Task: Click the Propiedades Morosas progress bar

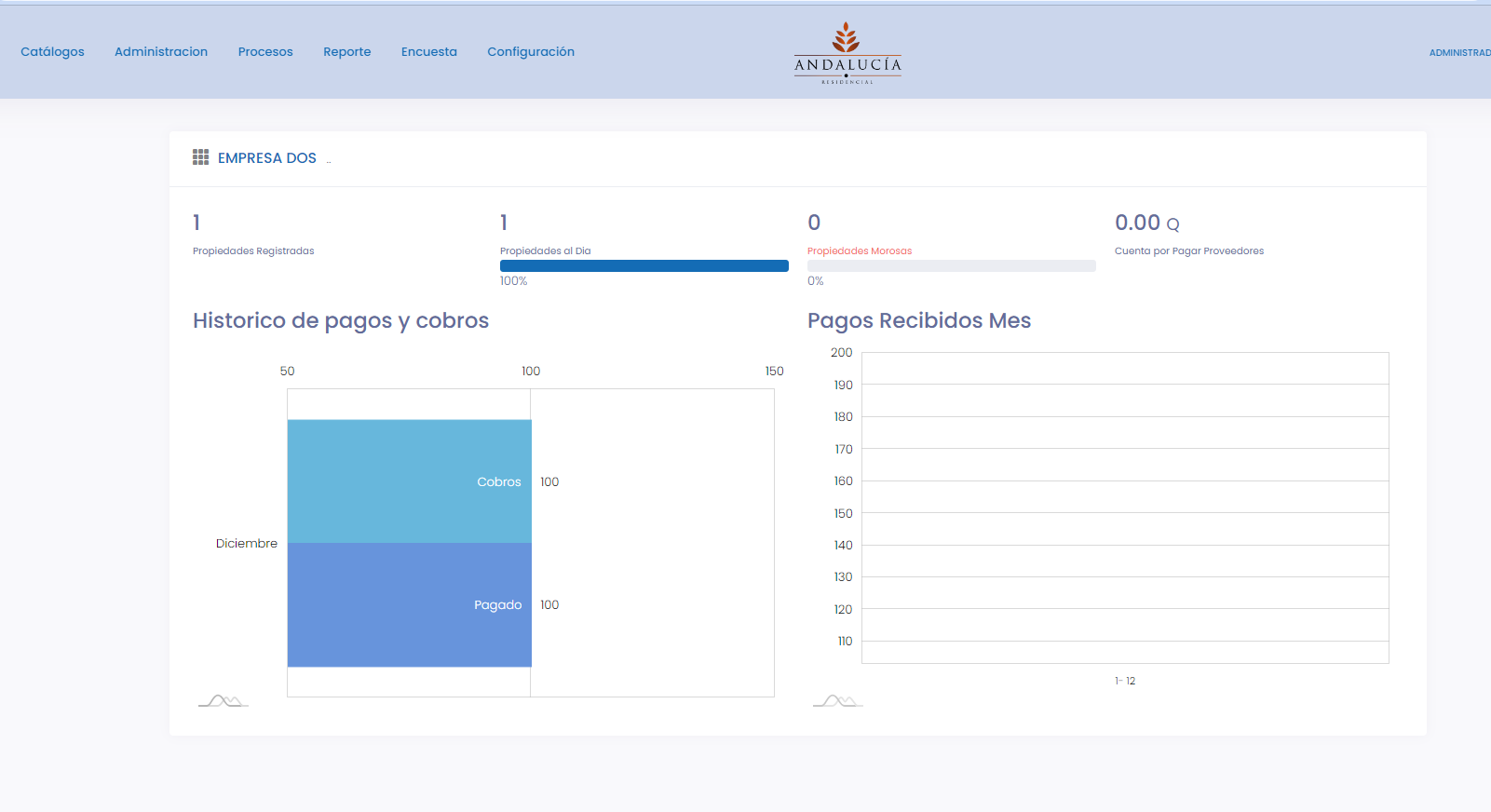Action: 952,266
